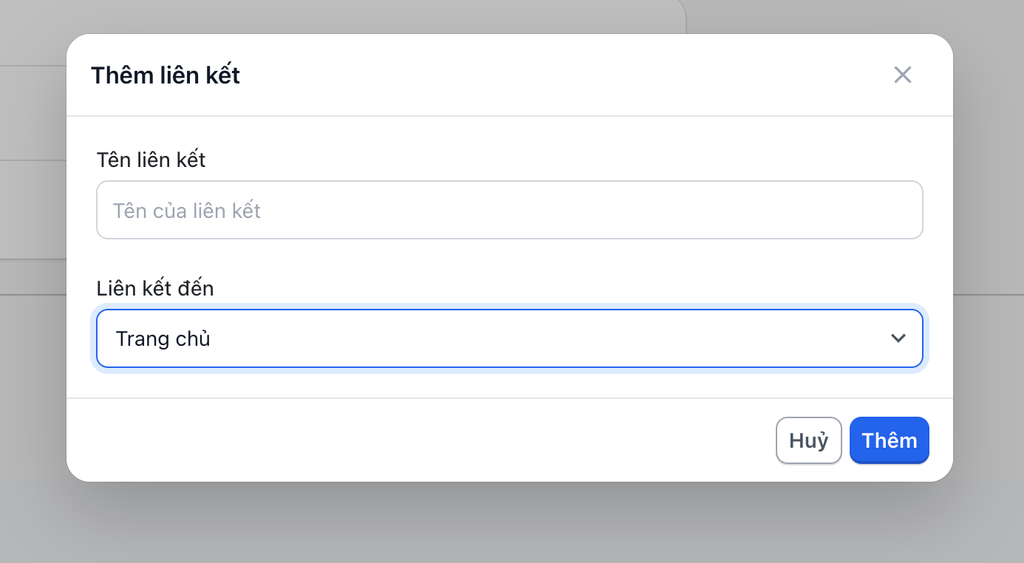
Task: Cancel adding the link via Huỷ
Action: tap(808, 441)
